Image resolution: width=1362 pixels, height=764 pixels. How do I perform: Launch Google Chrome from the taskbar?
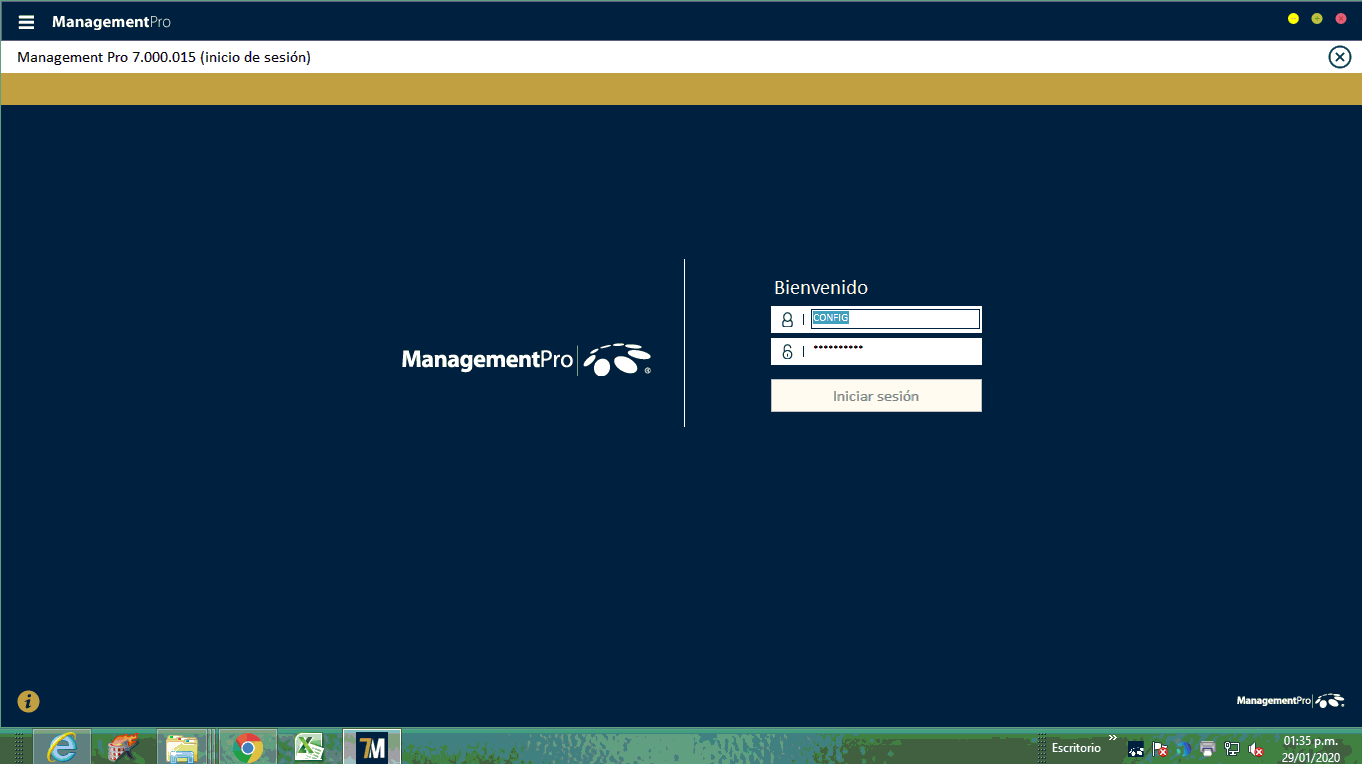pyautogui.click(x=248, y=747)
